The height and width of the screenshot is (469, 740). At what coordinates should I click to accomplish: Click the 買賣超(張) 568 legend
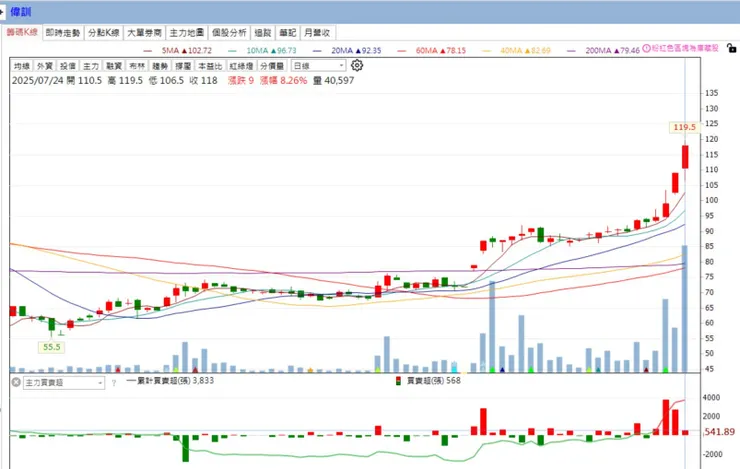[x=434, y=380]
